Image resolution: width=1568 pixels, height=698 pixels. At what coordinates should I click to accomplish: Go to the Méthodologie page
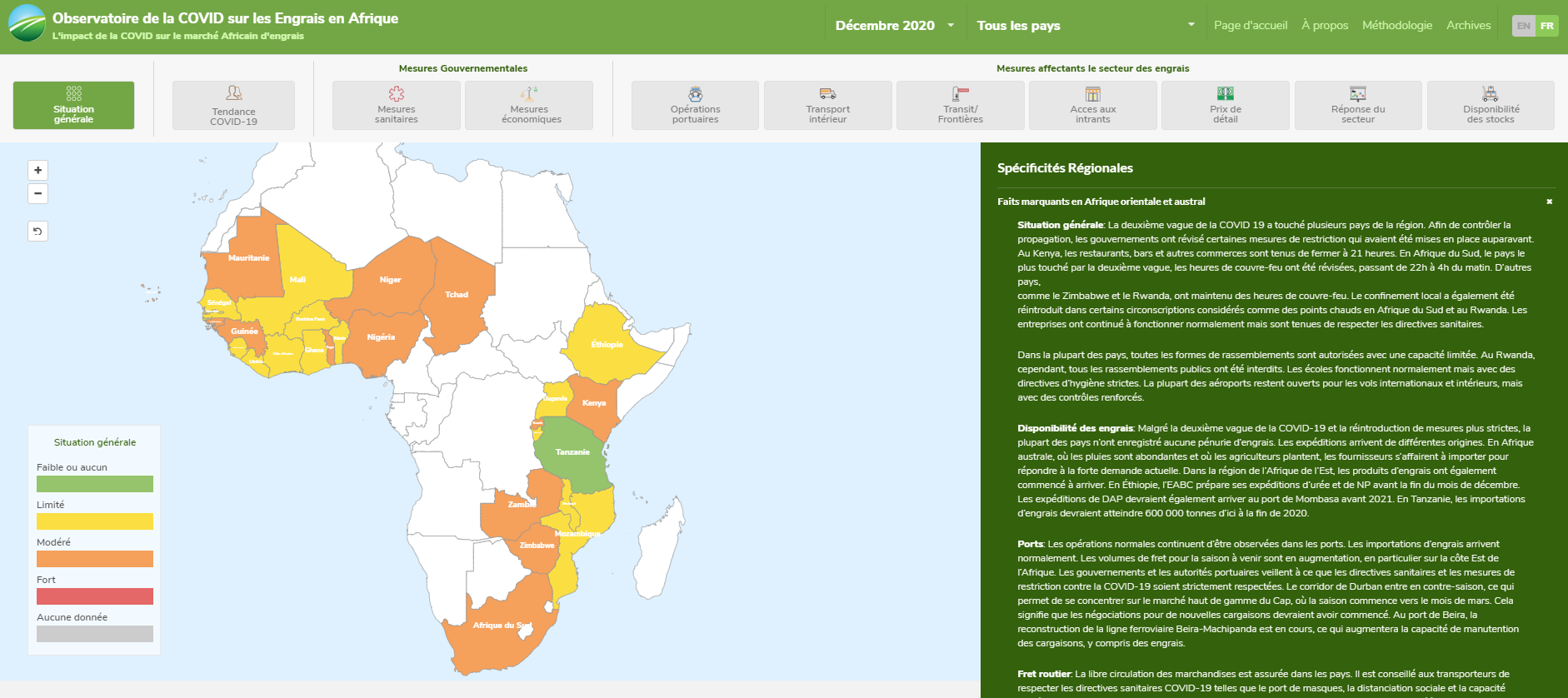1396,26
